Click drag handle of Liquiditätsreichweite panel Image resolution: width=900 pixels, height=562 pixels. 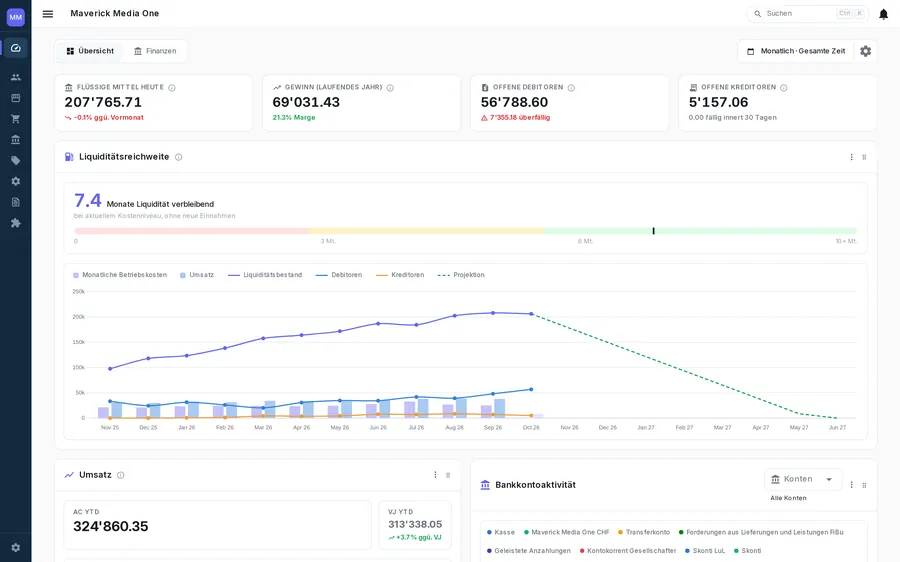[864, 157]
